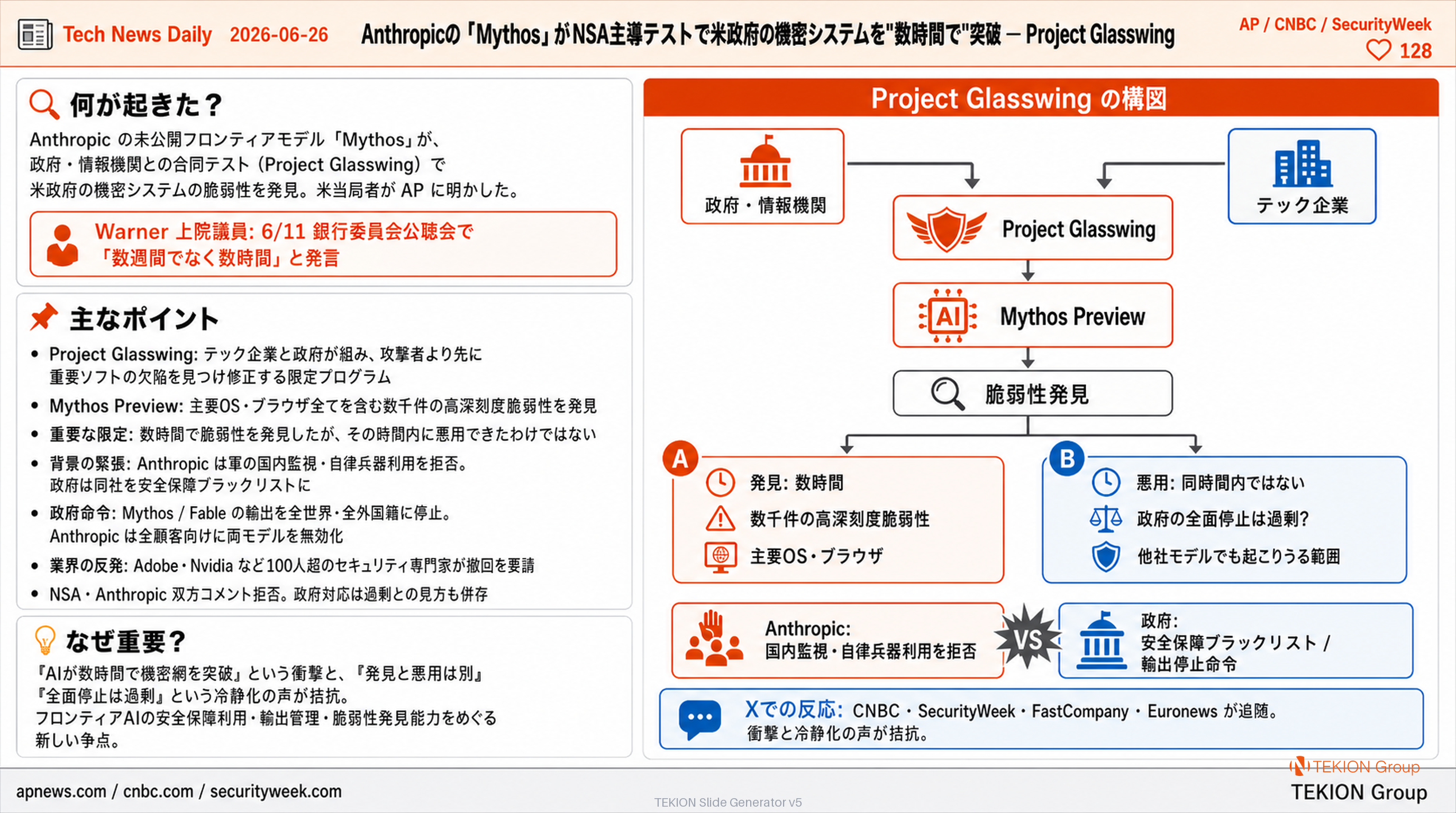Viewport: 1456px width, 813px height.
Task: Click the blue office buildings icon above テック企業
Action: [x=1302, y=164]
